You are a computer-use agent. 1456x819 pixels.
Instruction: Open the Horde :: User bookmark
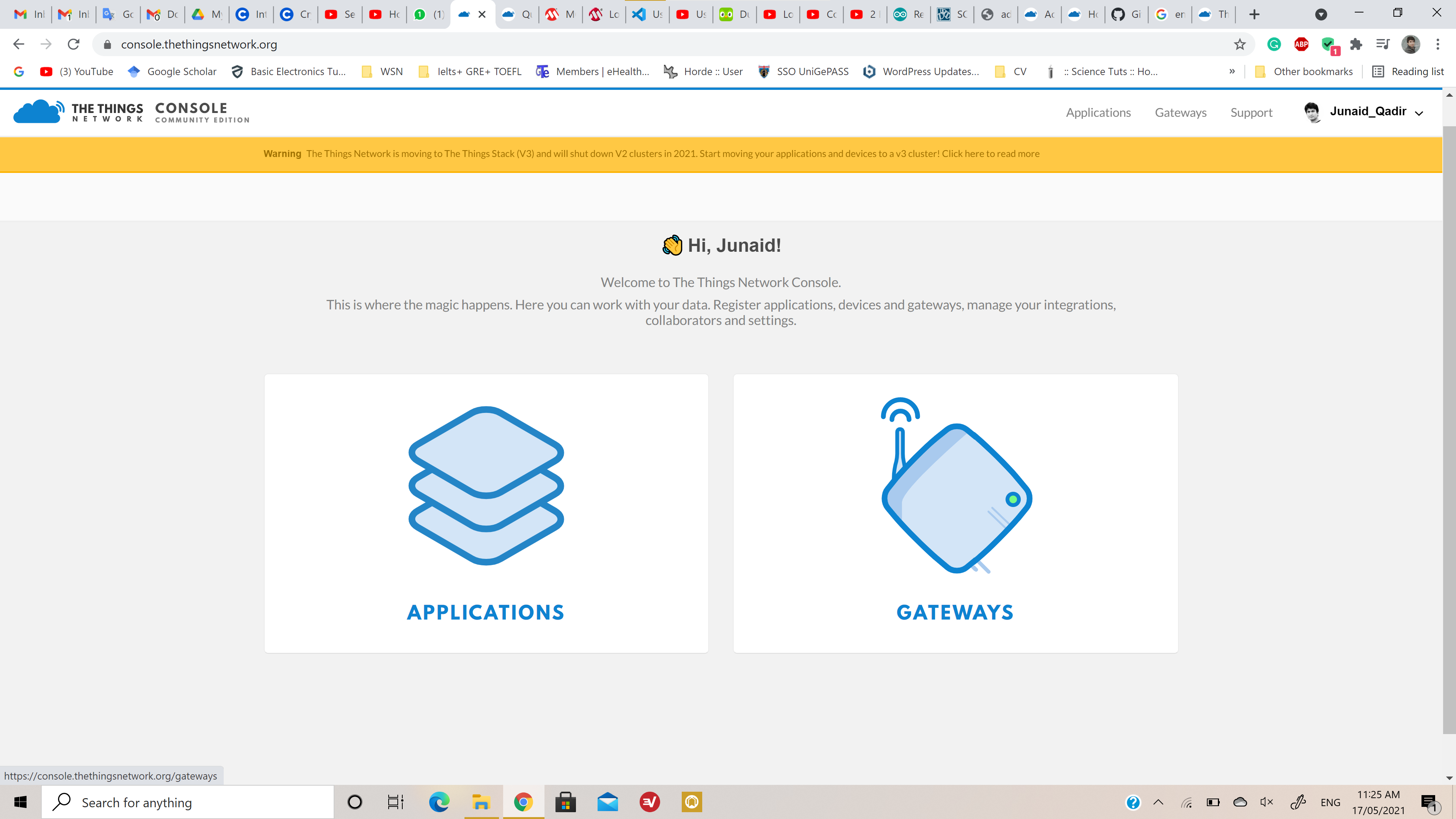[704, 71]
